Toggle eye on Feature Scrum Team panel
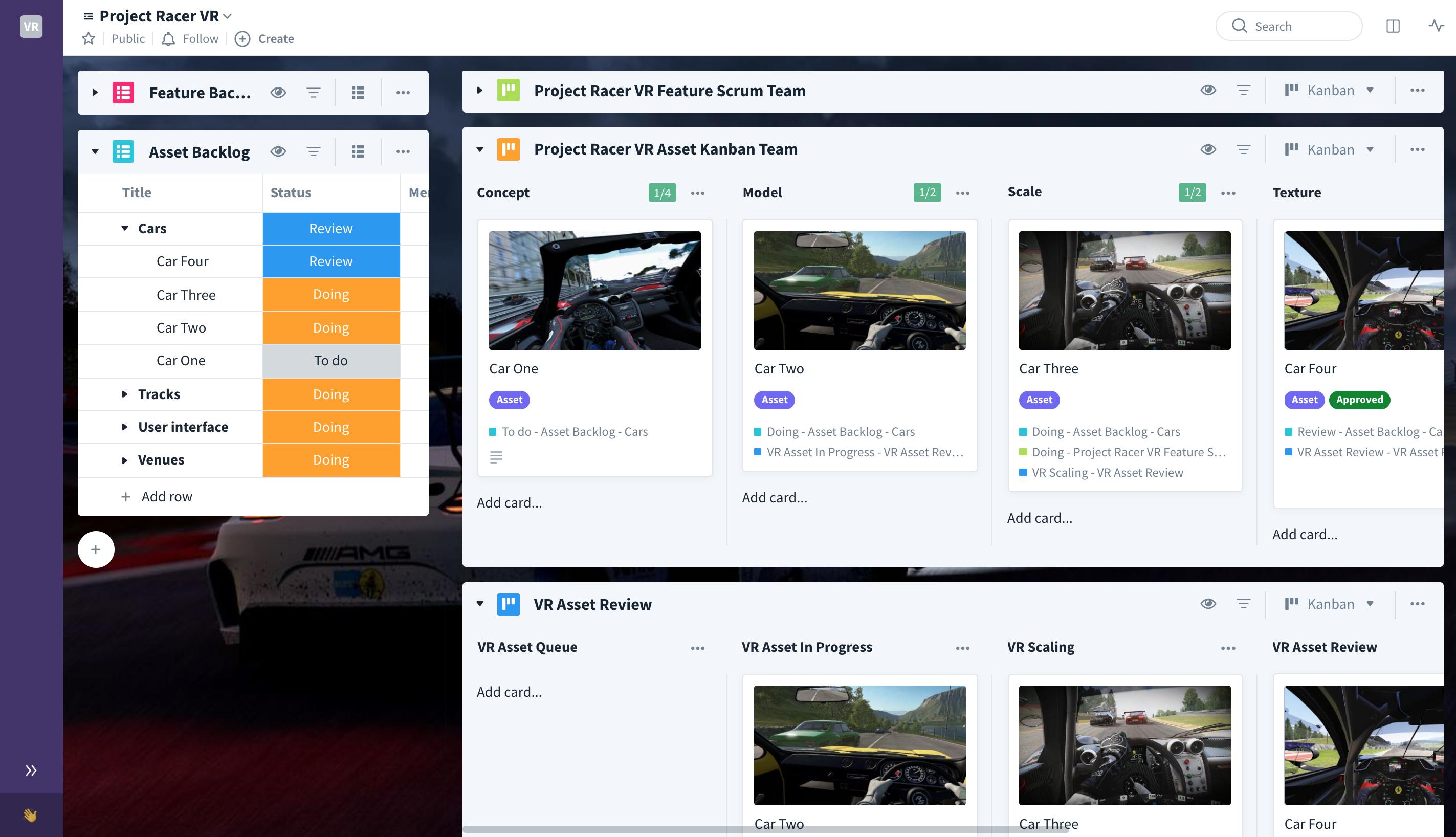The image size is (1456, 837). point(1208,90)
